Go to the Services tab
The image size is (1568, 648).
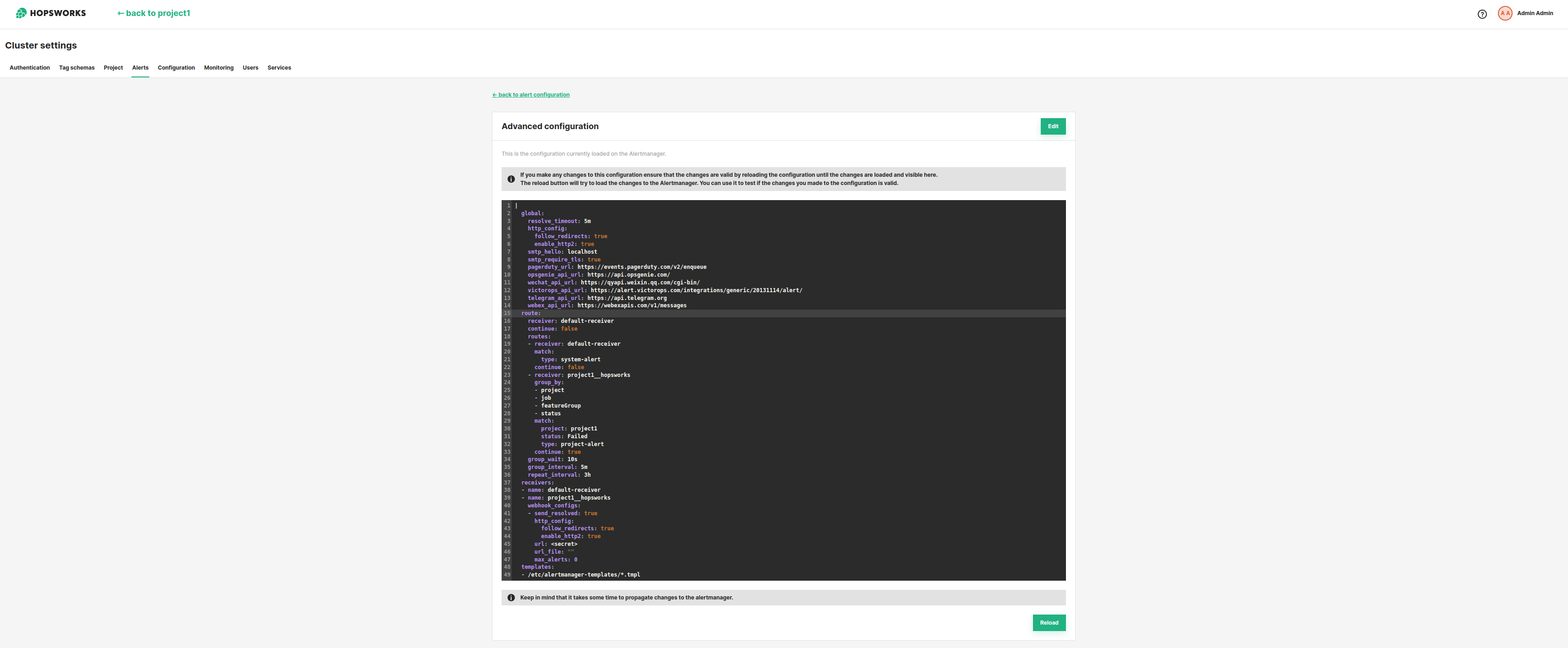point(279,67)
